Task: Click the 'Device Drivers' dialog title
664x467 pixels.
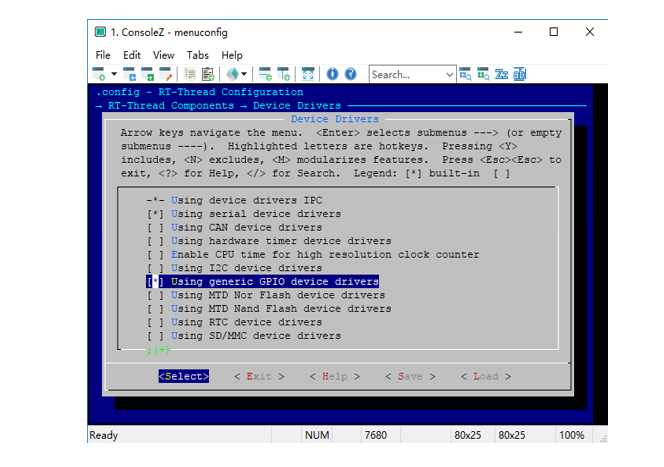Action: tap(335, 119)
